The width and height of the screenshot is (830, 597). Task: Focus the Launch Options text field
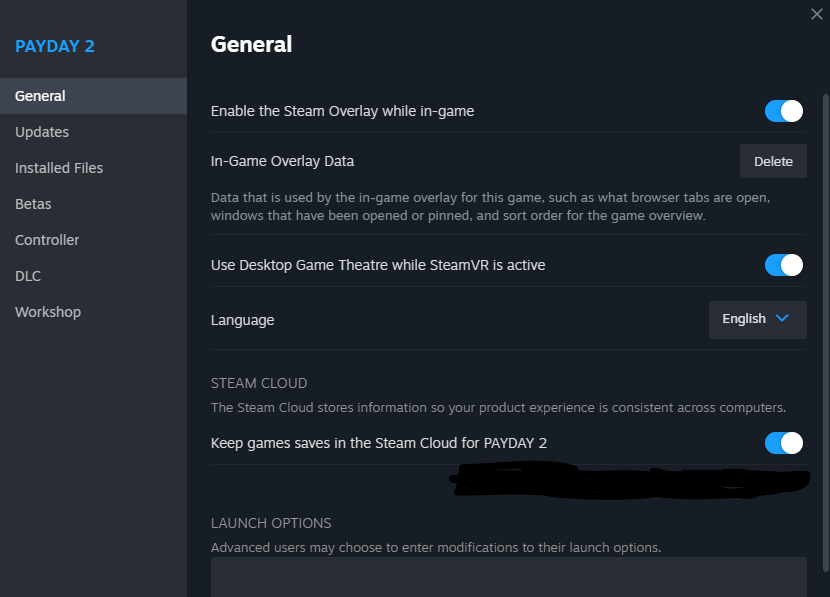click(508, 577)
